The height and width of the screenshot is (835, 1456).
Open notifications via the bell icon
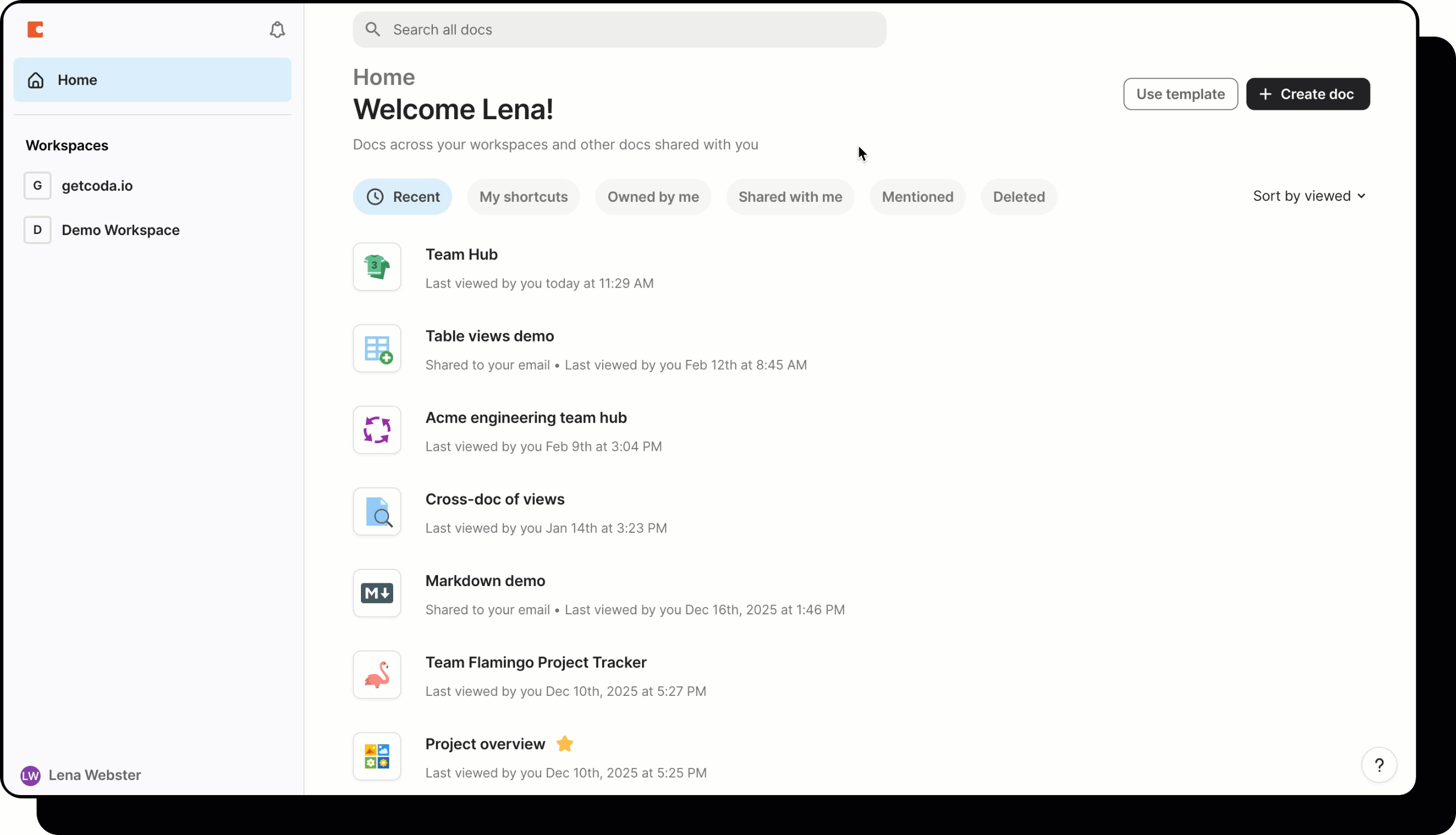277,30
